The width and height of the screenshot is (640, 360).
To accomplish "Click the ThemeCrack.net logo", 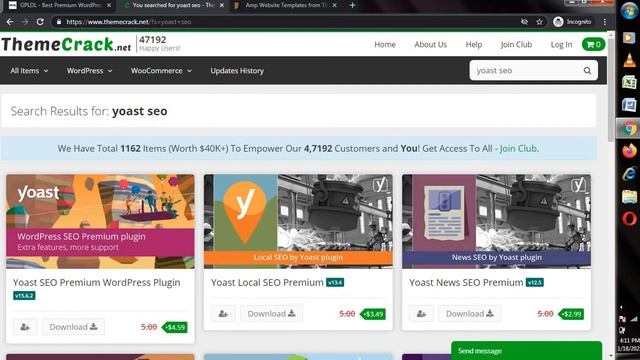I will coord(66,44).
